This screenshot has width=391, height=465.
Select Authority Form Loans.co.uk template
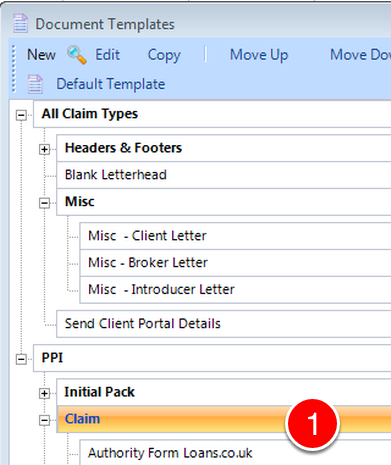coord(235,453)
